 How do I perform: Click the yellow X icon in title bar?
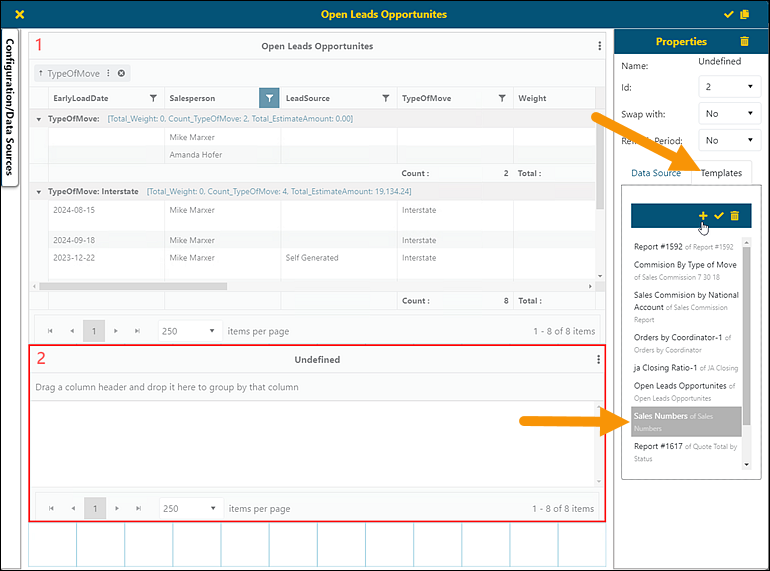(19, 14)
